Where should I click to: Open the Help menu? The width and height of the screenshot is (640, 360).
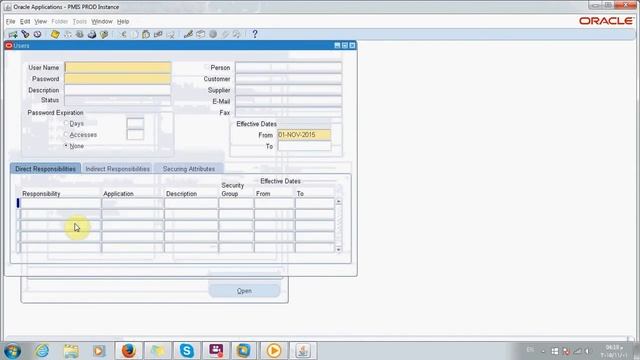point(123,21)
